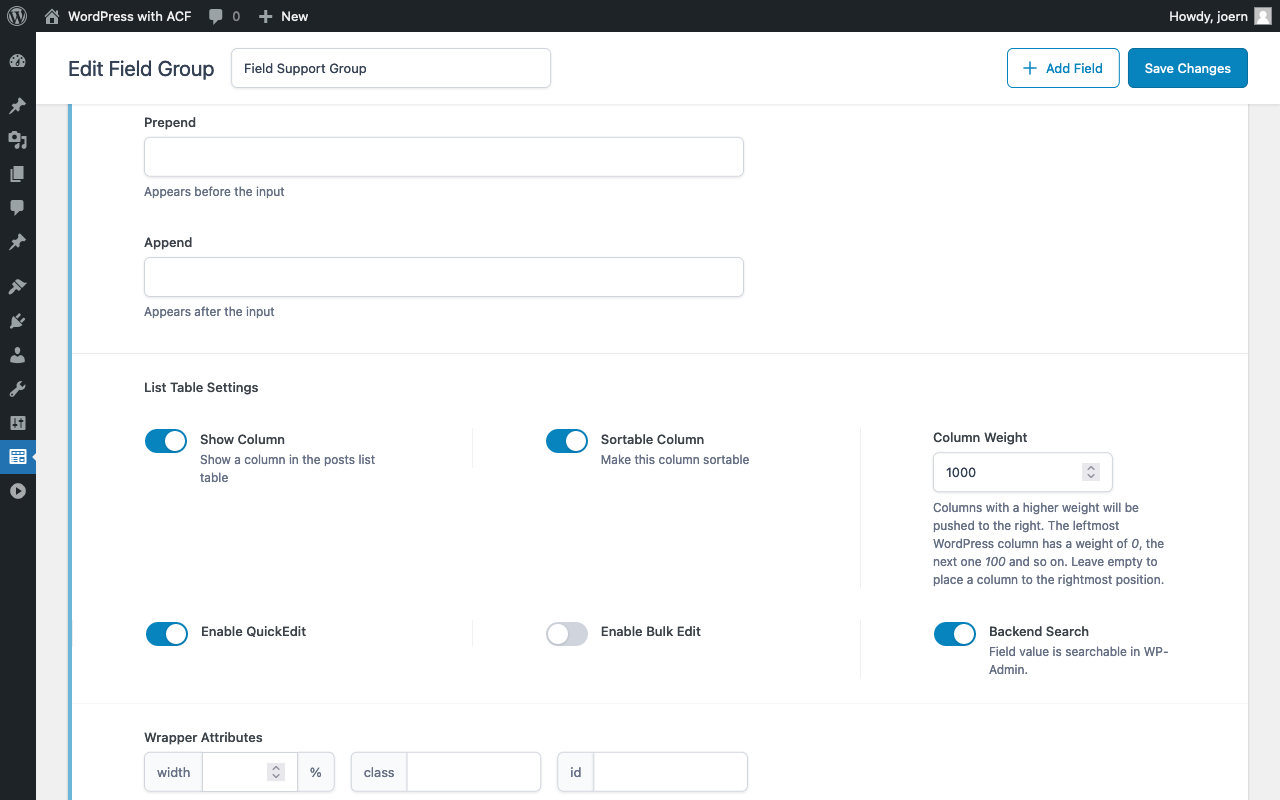Click the wrapper width stepper arrows
The width and height of the screenshot is (1280, 800).
click(276, 772)
